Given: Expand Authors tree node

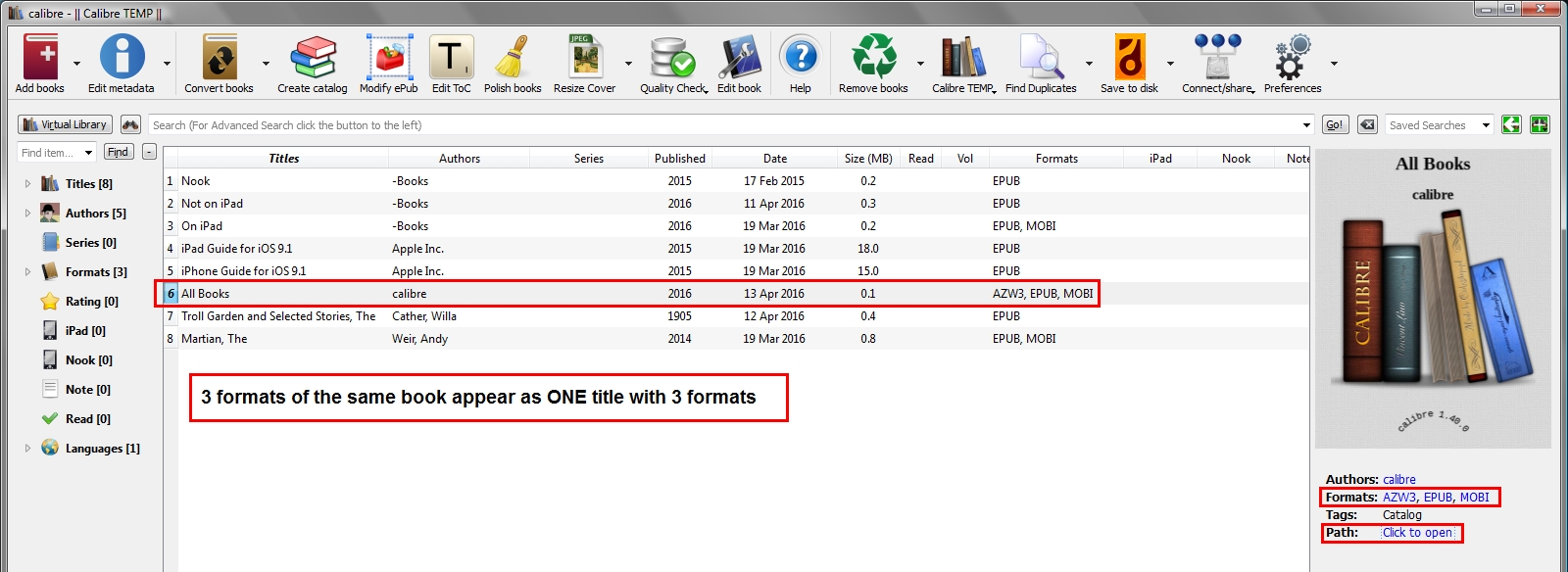Looking at the screenshot, I should (27, 213).
